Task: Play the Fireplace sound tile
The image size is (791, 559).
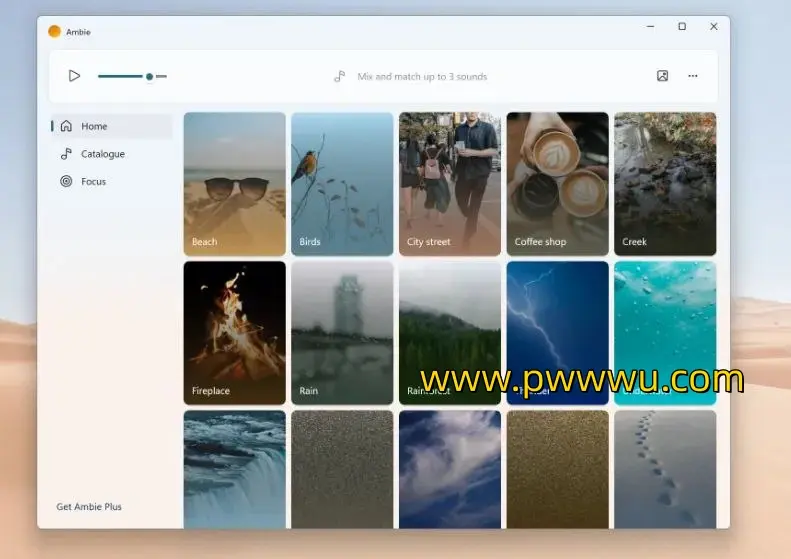Action: [235, 332]
